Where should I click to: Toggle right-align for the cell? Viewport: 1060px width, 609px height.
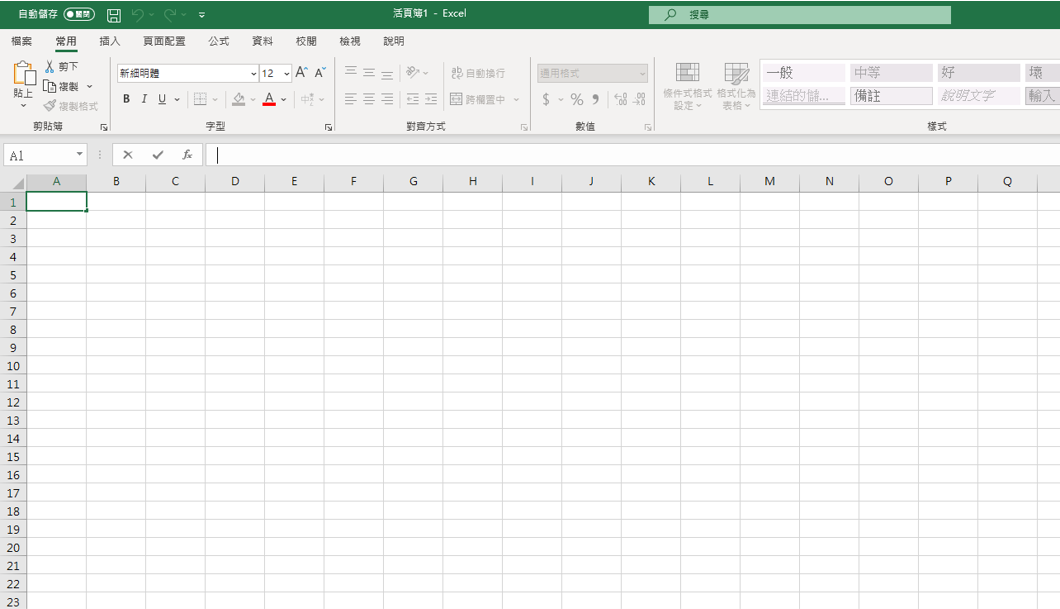click(385, 98)
